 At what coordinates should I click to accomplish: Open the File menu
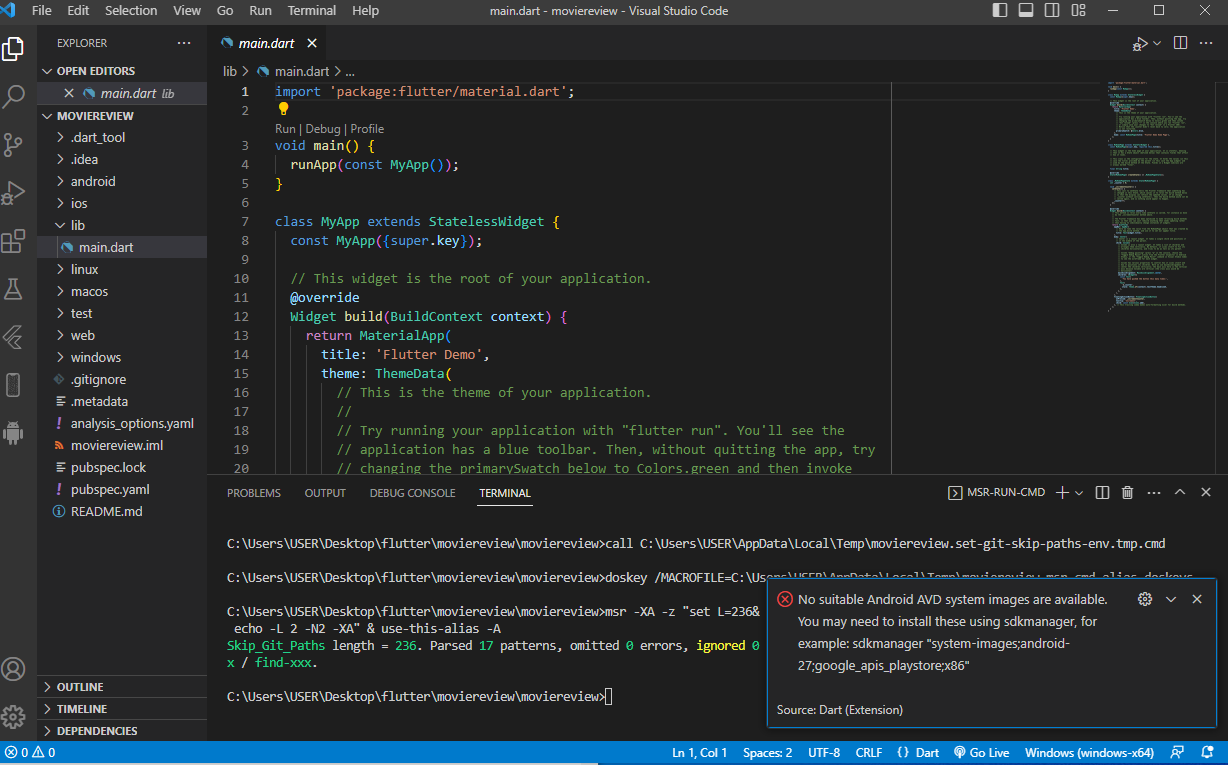[42, 11]
